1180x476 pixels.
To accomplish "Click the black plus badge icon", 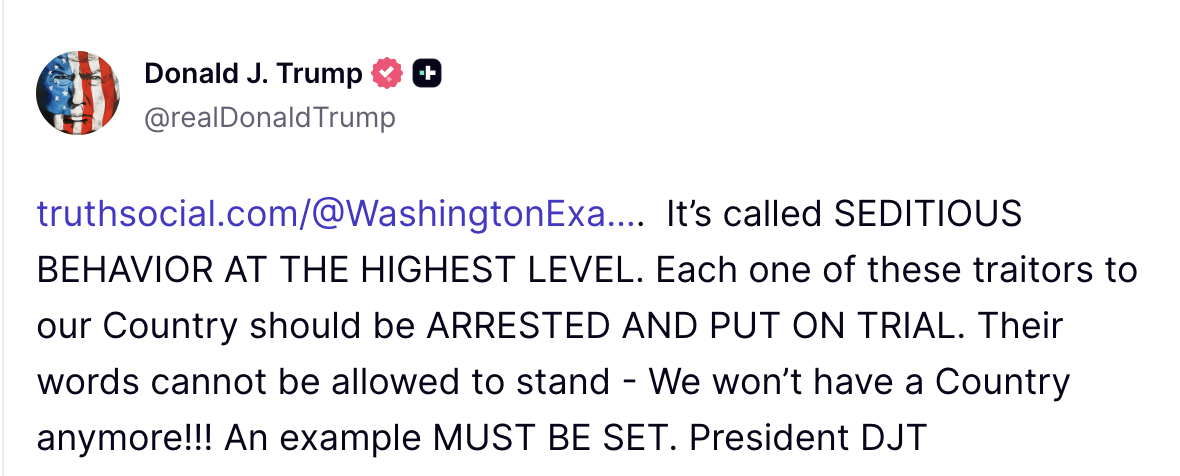I will pyautogui.click(x=427, y=73).
